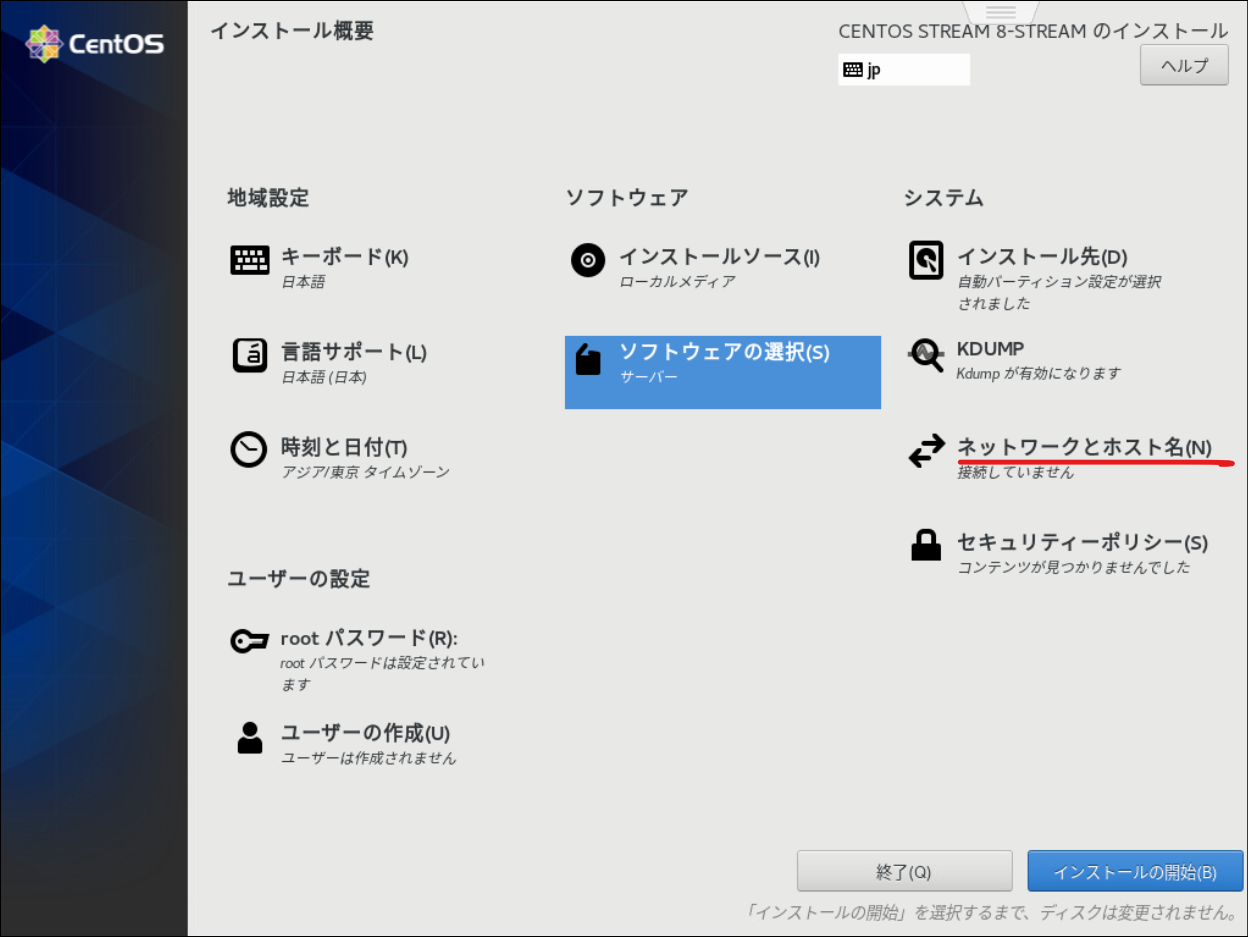Open the KDUMP settings label

click(990, 349)
